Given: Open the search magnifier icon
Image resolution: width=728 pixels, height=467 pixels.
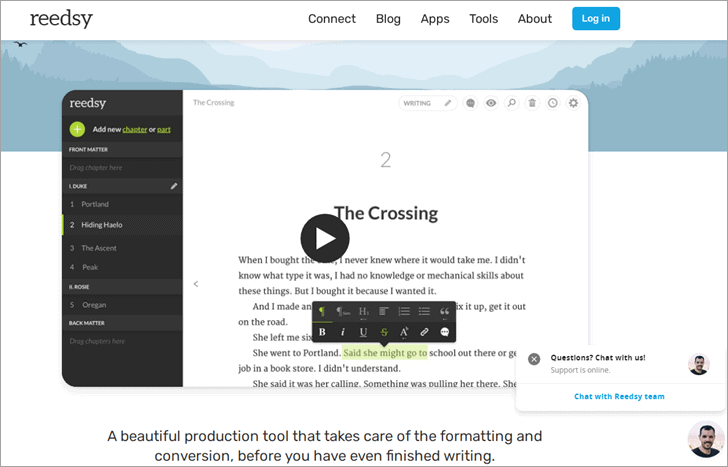Looking at the screenshot, I should click(511, 103).
